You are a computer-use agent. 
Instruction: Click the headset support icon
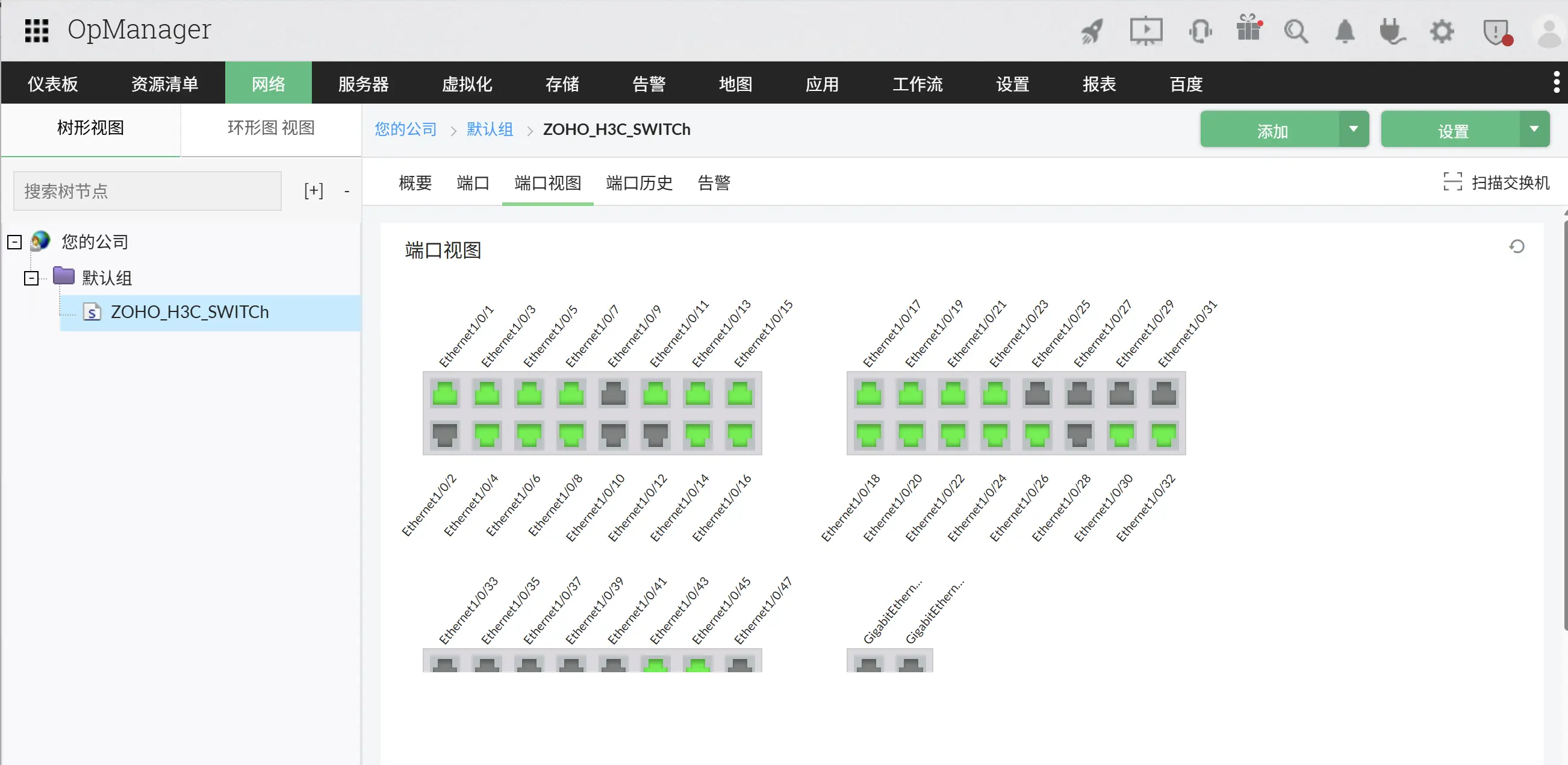(1199, 31)
